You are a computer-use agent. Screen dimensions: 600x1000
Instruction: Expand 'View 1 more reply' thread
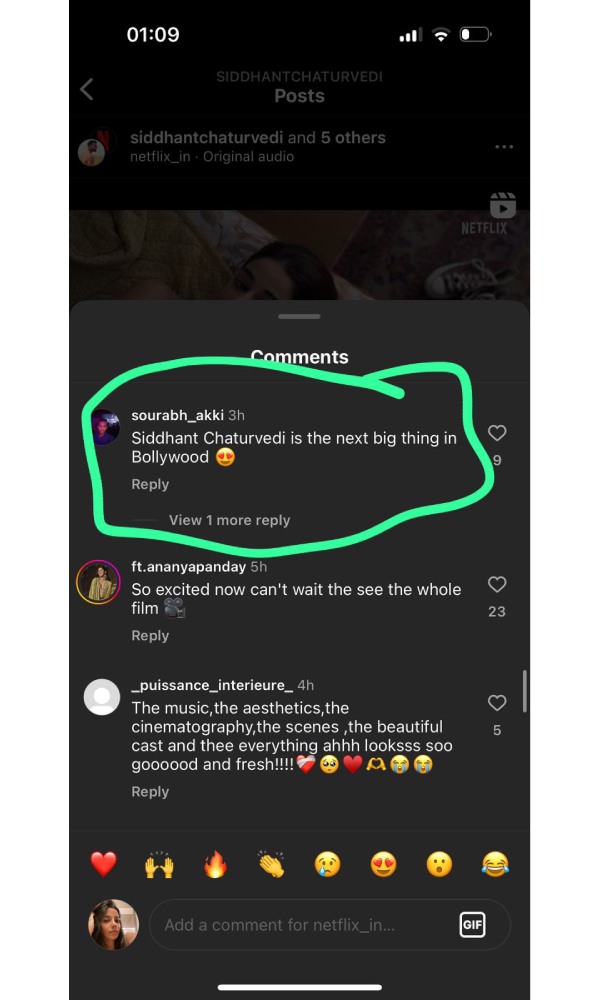(229, 520)
